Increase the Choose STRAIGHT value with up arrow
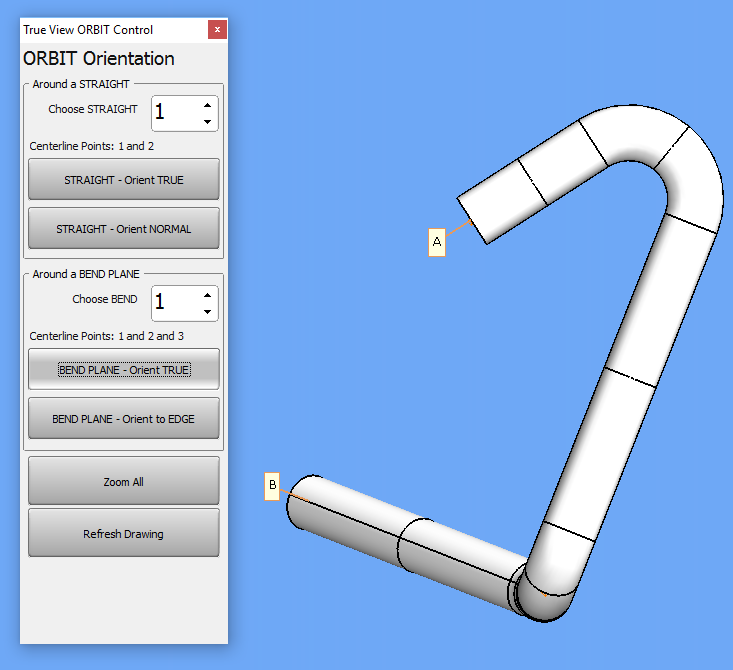 (x=207, y=105)
